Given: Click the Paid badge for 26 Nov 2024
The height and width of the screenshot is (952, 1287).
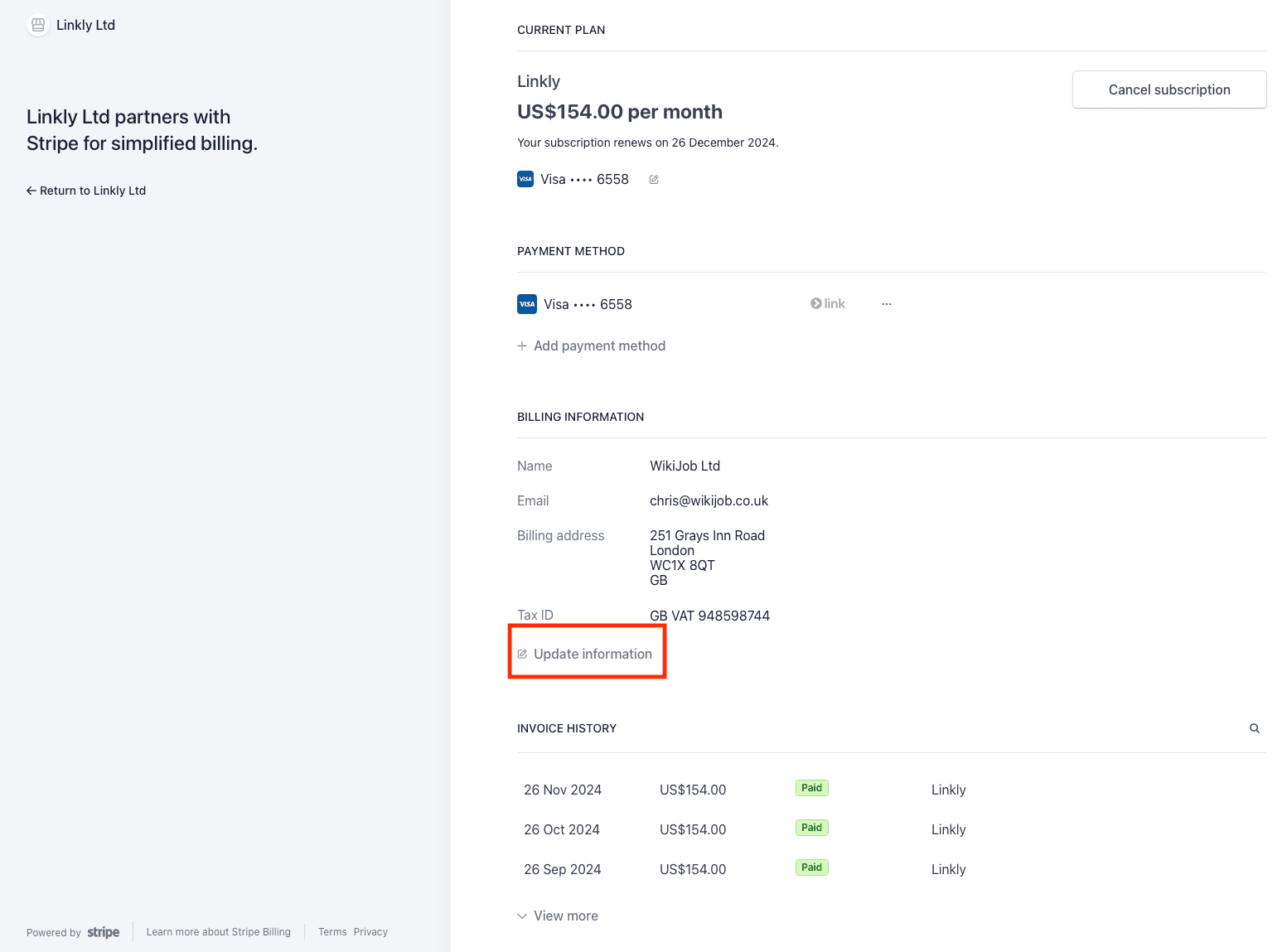Looking at the screenshot, I should point(811,787).
